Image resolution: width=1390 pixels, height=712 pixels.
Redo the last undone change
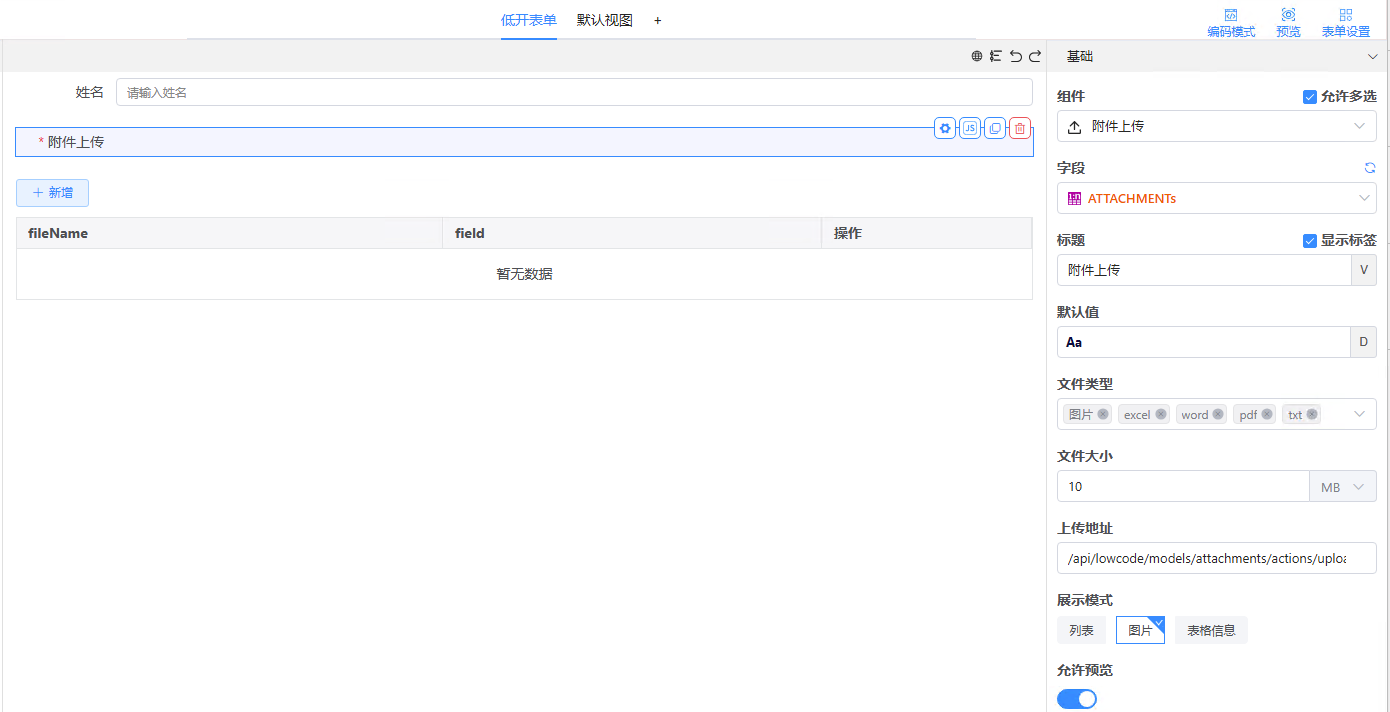tap(1035, 57)
